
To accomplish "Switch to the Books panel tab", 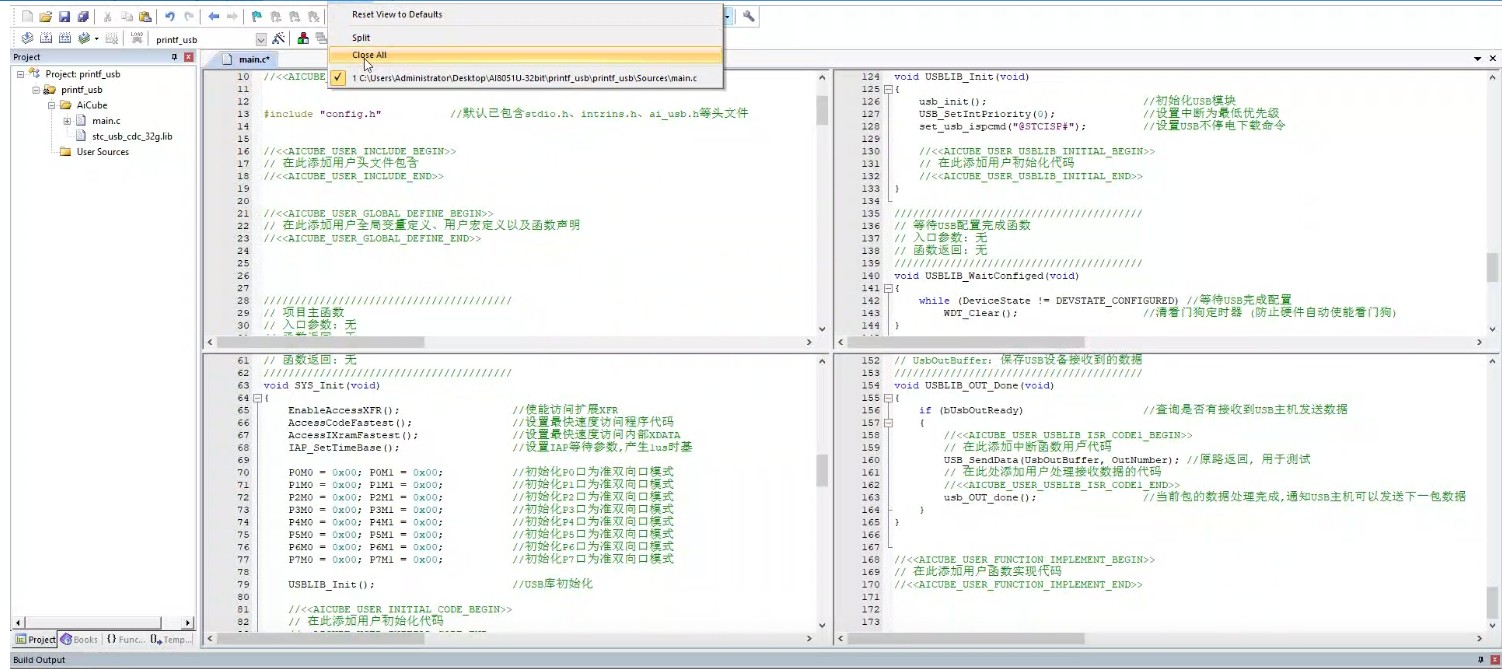I will pyautogui.click(x=80, y=639).
